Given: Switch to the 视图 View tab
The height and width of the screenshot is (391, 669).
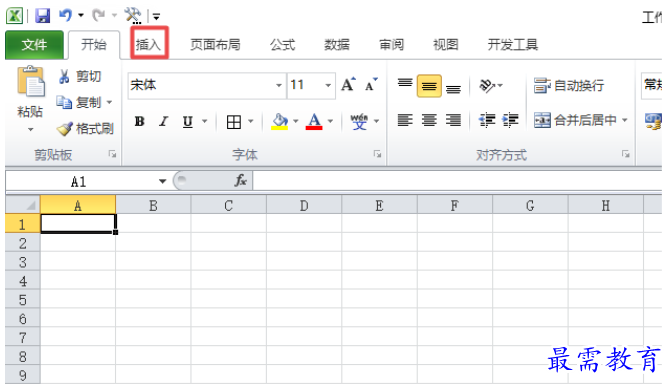Looking at the screenshot, I should 446,44.
